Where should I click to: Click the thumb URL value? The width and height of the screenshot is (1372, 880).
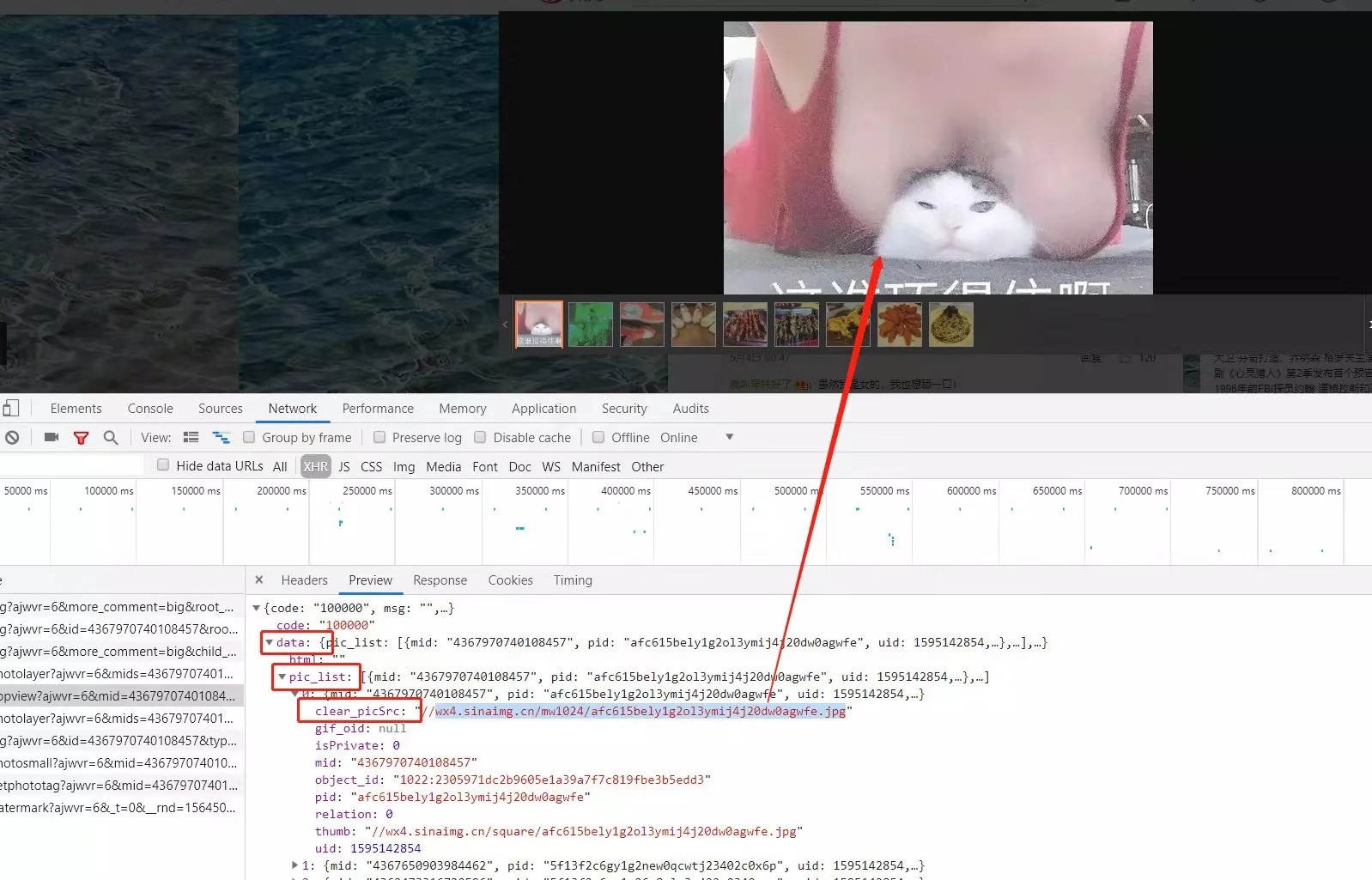coord(584,831)
